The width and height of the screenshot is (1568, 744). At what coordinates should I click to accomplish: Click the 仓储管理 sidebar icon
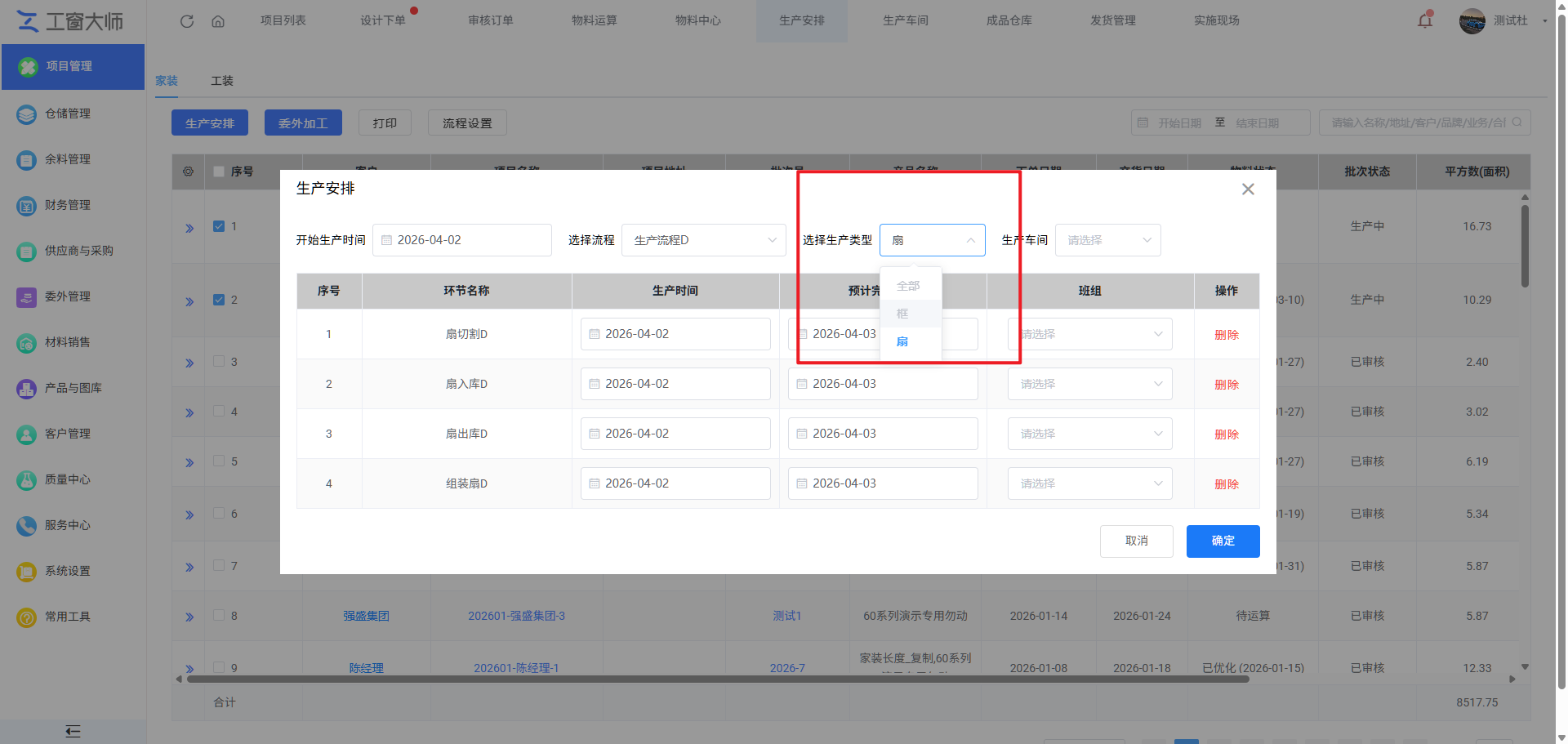[x=26, y=114]
